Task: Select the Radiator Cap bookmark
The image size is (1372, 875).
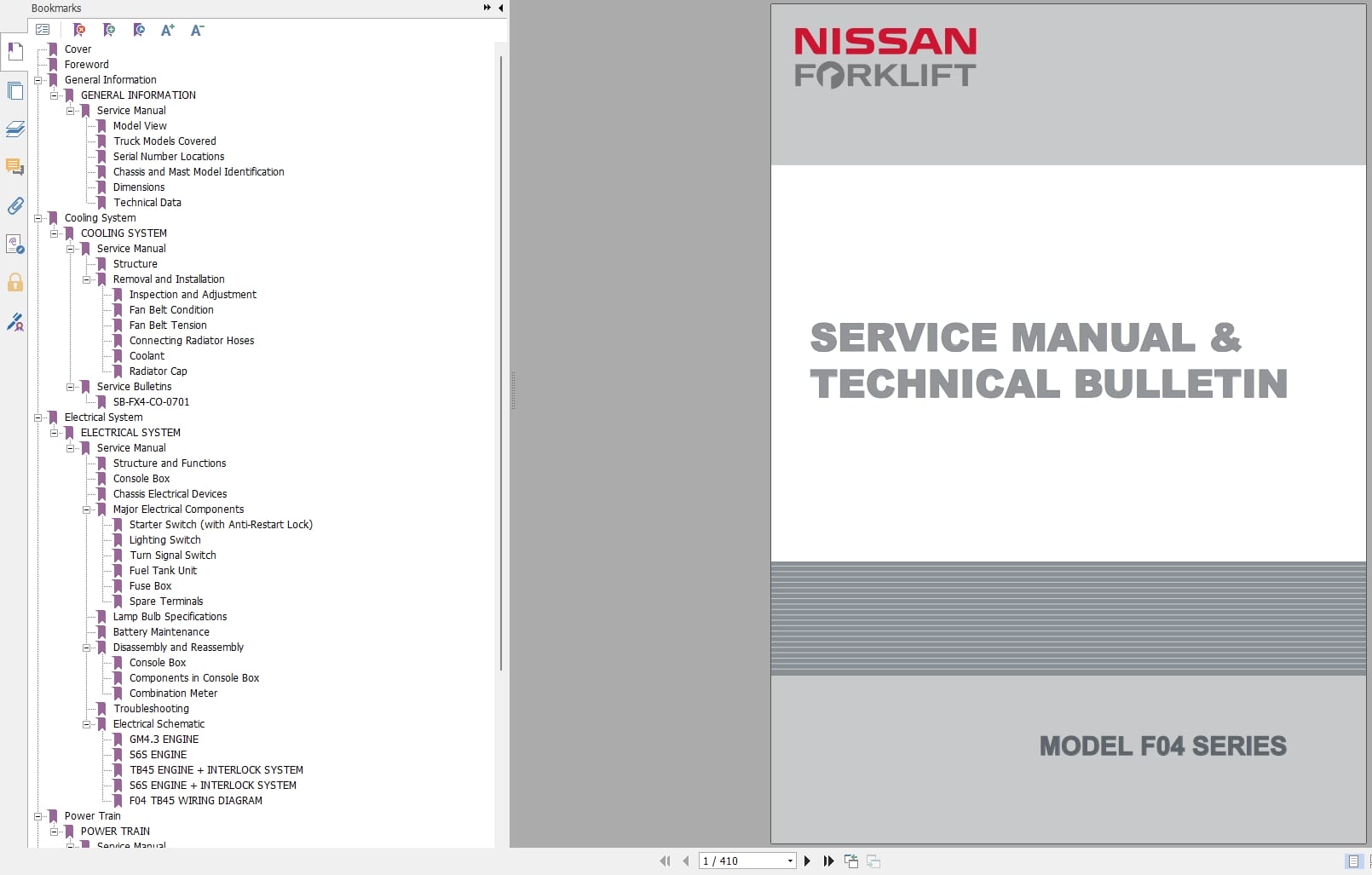Action: (x=158, y=371)
